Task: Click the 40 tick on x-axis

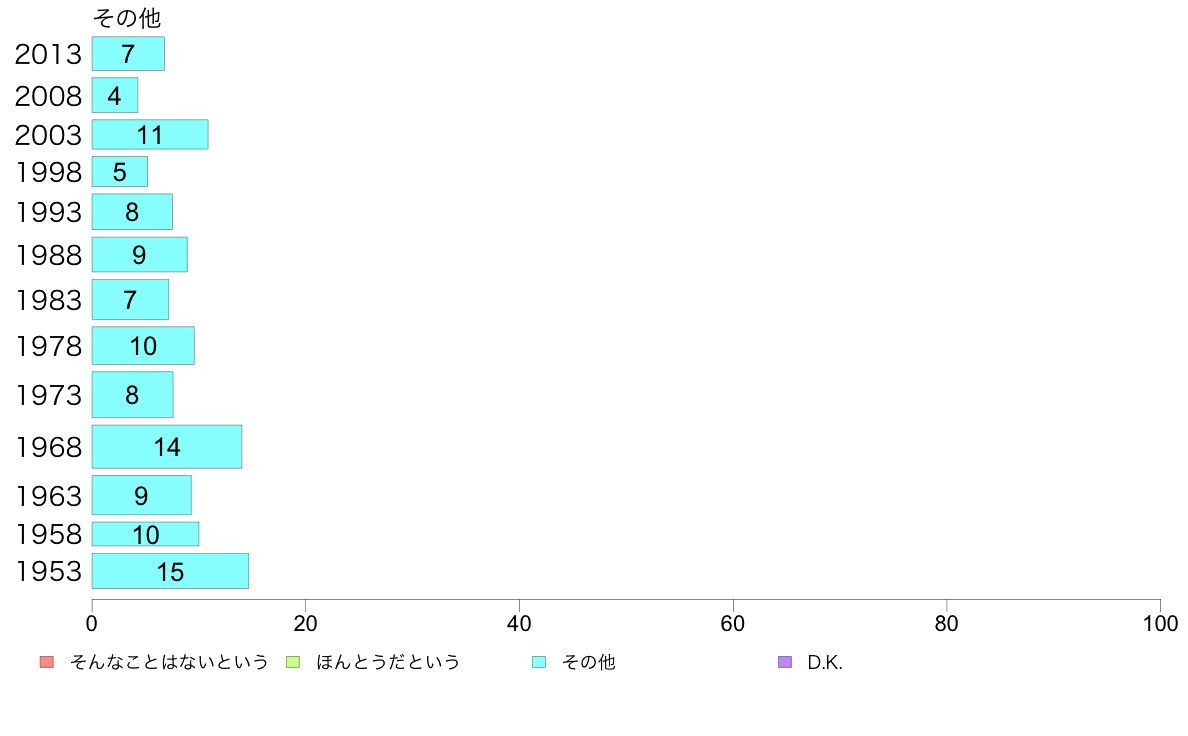Action: (x=519, y=624)
